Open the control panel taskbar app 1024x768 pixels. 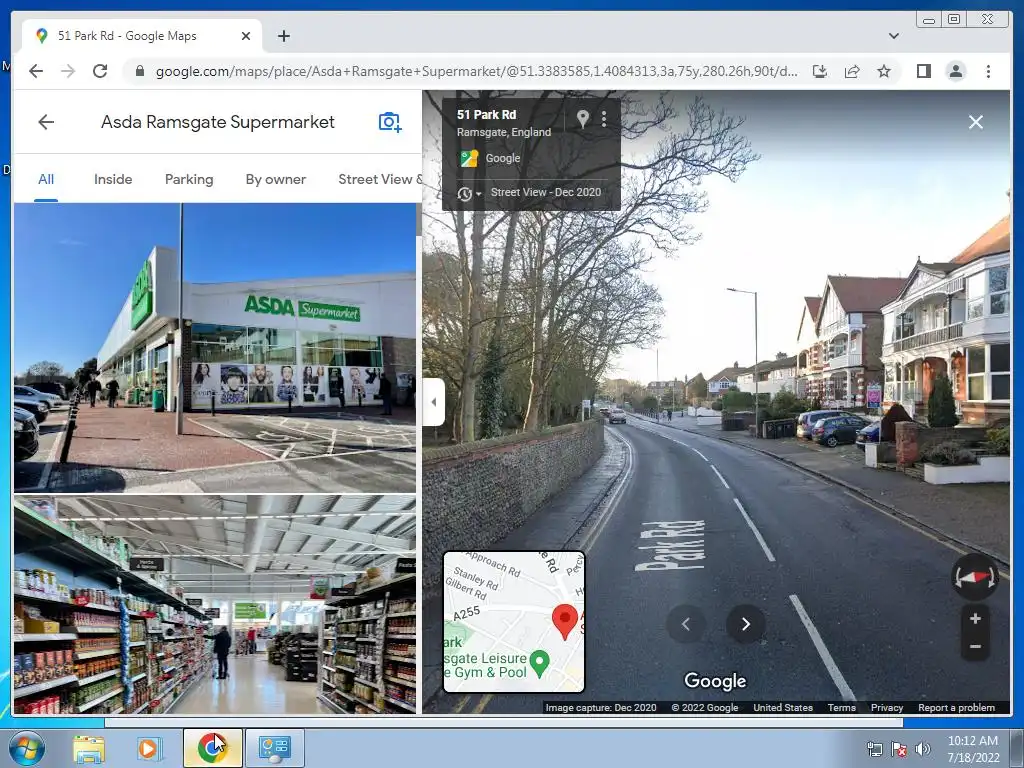point(274,748)
